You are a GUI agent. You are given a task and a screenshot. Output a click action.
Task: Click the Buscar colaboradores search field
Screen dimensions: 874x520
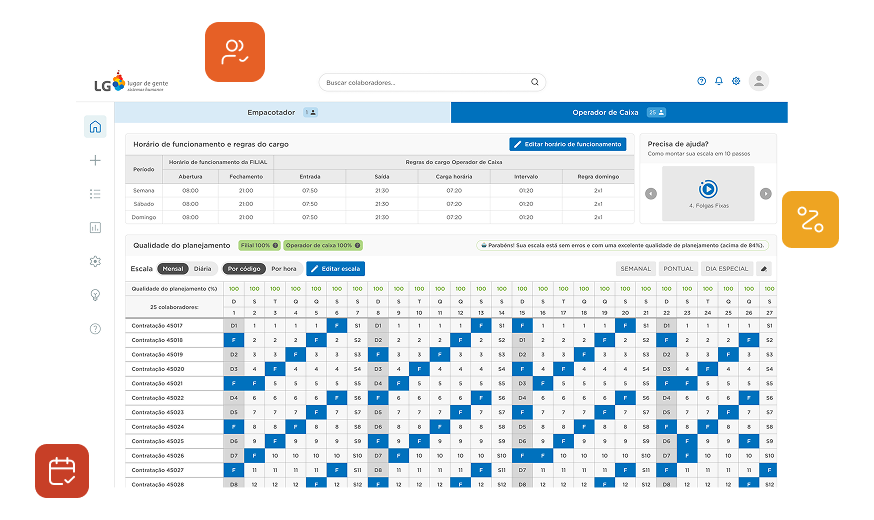(x=430, y=82)
